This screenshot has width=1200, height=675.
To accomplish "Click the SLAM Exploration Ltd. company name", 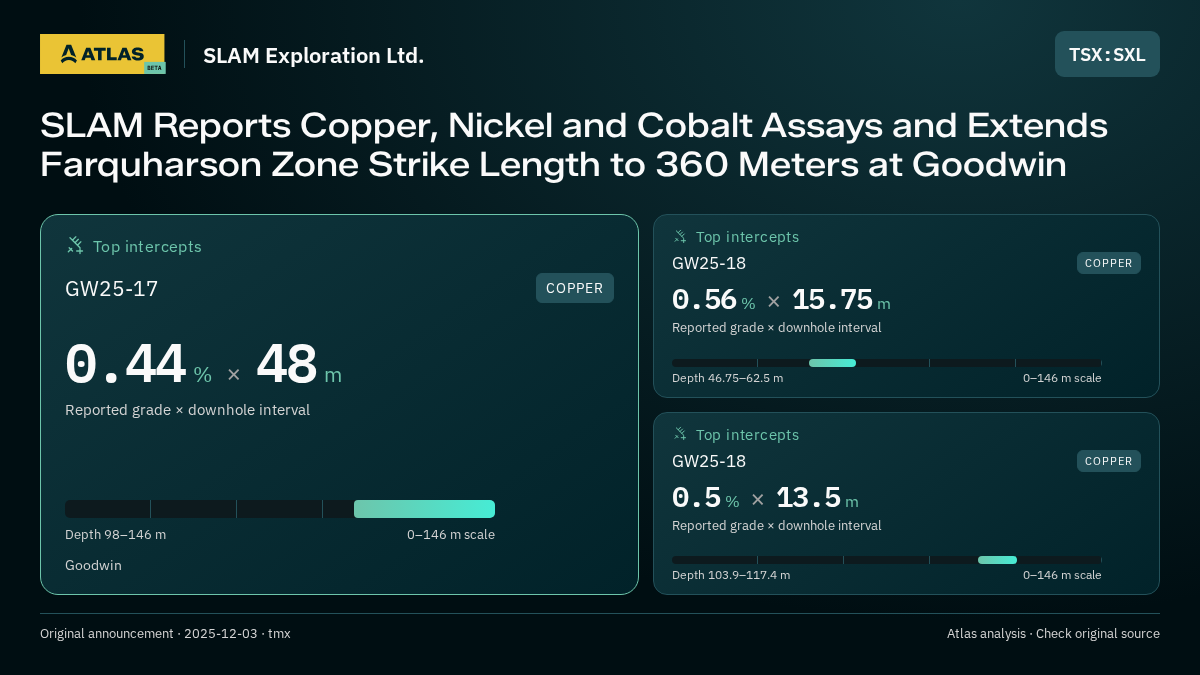I will [x=314, y=55].
